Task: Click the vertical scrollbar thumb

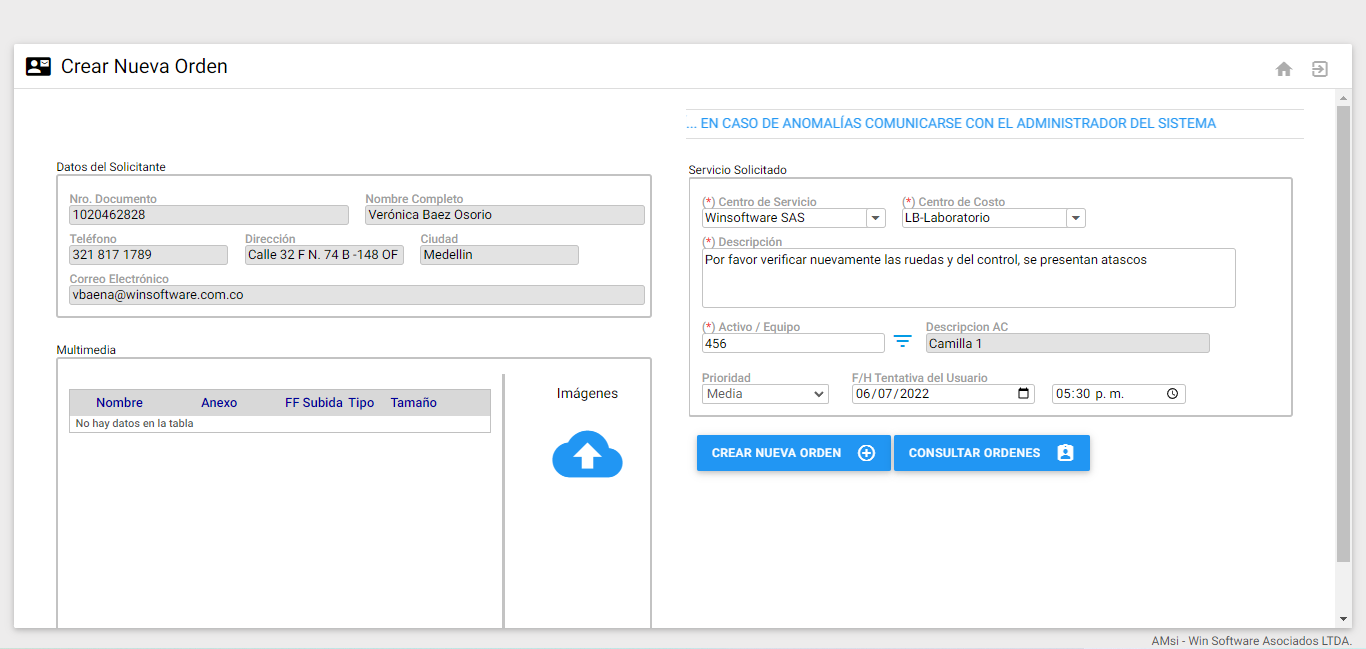Action: click(1343, 332)
